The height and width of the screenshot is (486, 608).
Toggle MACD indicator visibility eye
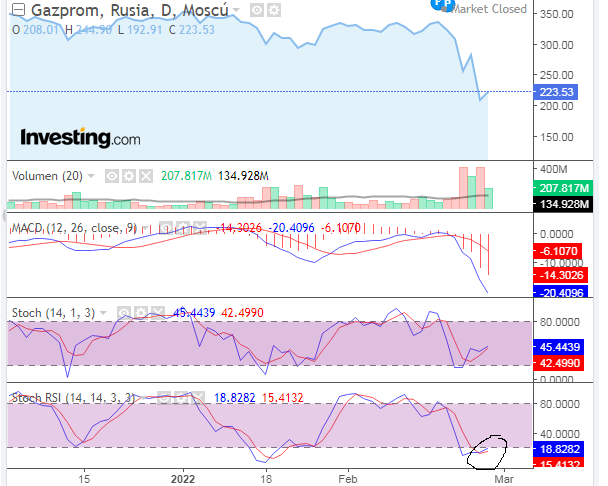(166, 228)
